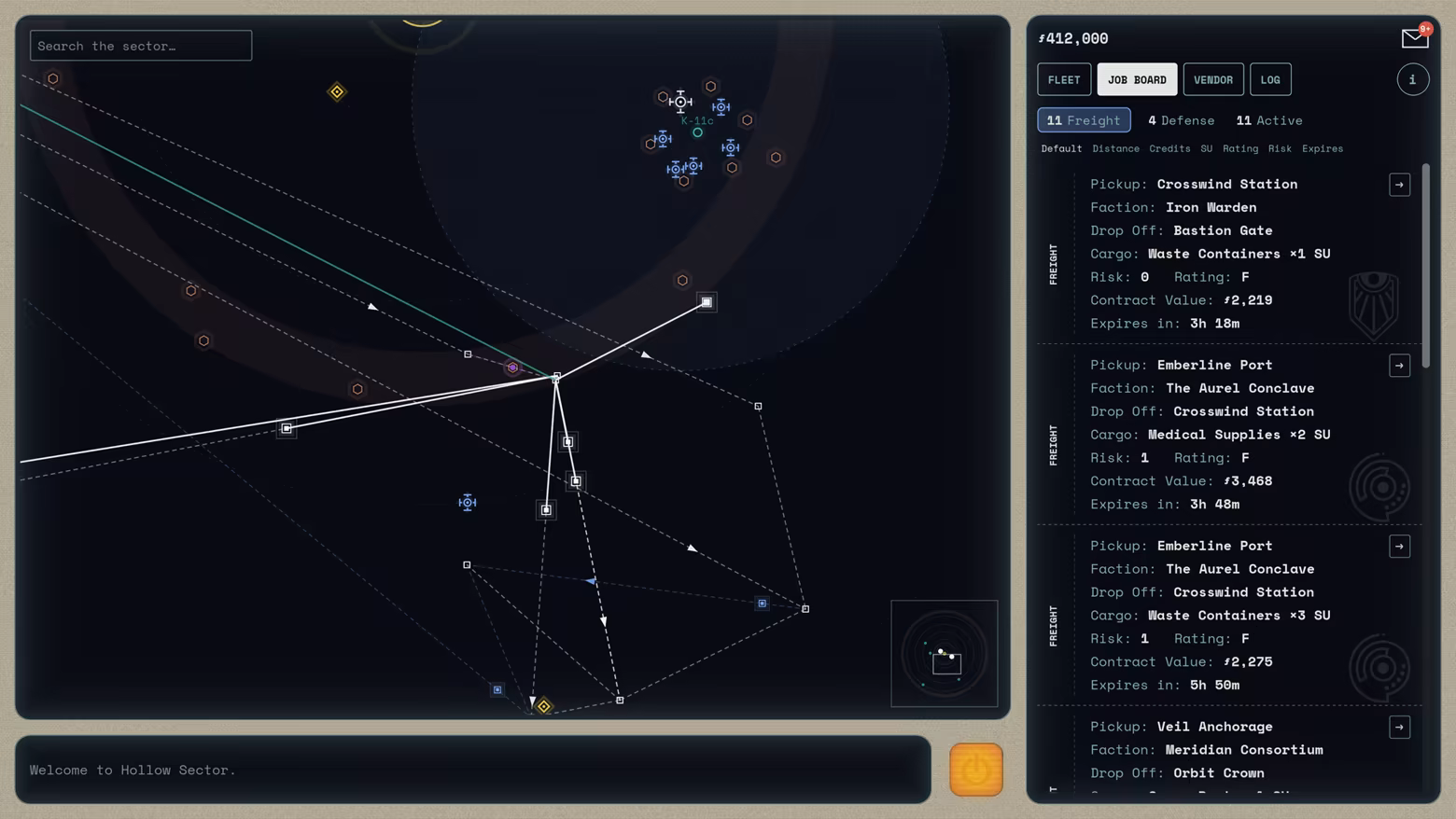Click the Meridian Consortium faction name
1456x819 pixels.
(x=1244, y=750)
